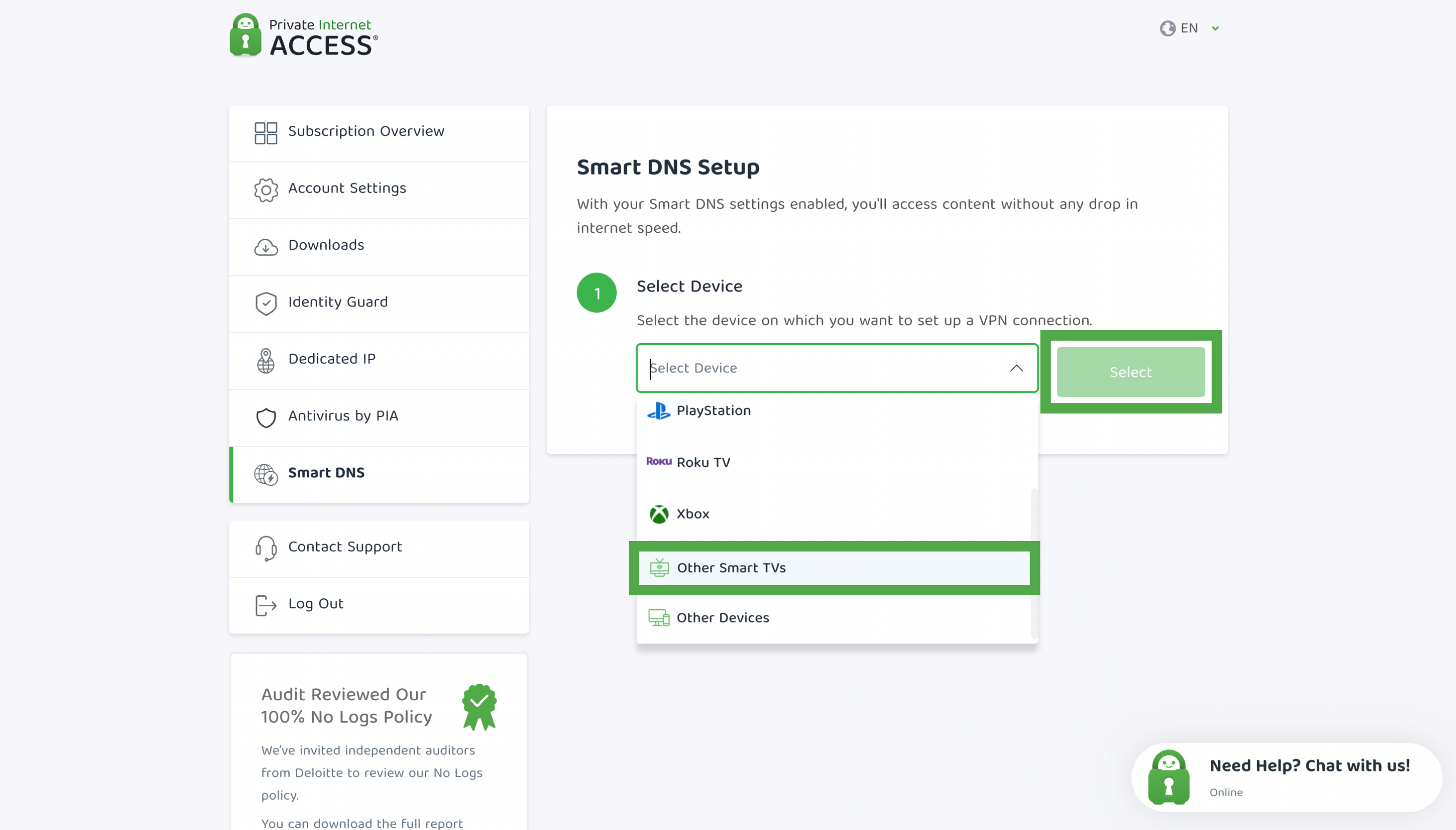Go to Account Settings
The image size is (1456, 830).
379,190
